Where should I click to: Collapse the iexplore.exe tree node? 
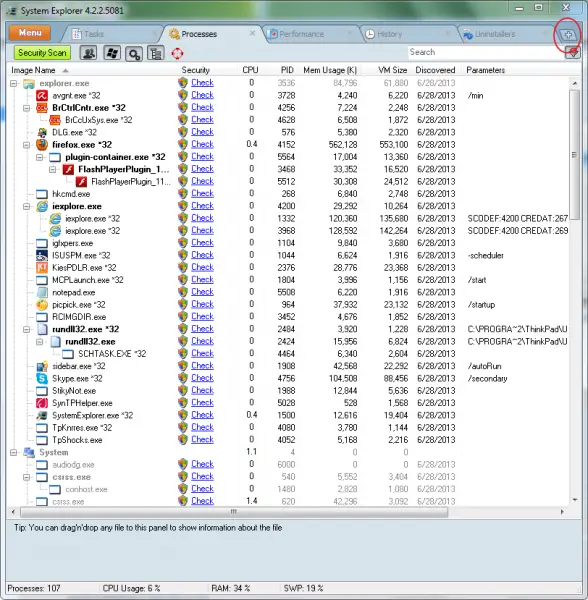[x=26, y=207]
